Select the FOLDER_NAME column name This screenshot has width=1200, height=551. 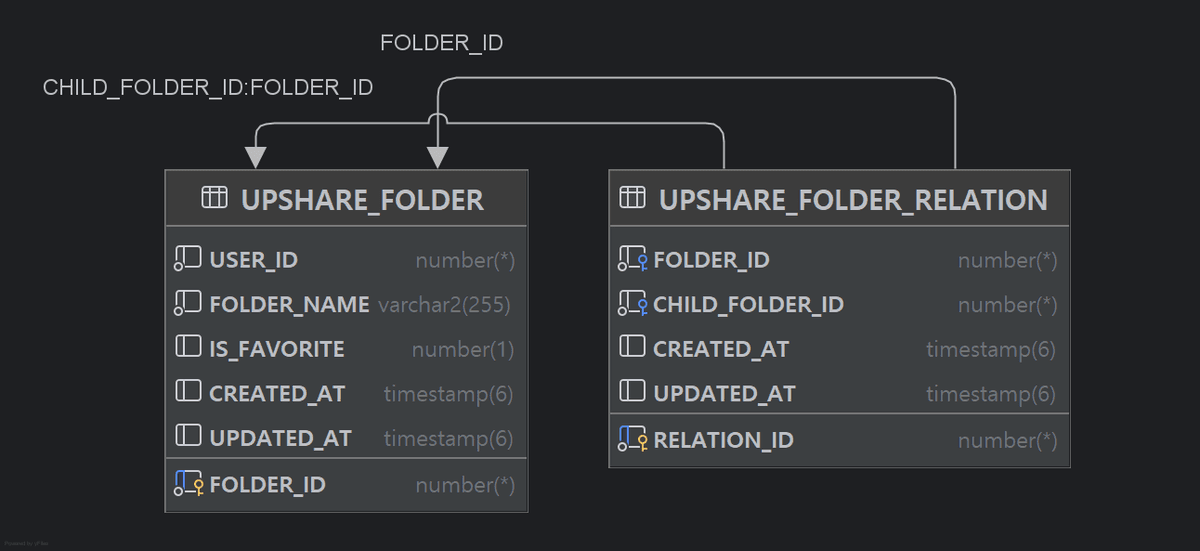pos(290,304)
